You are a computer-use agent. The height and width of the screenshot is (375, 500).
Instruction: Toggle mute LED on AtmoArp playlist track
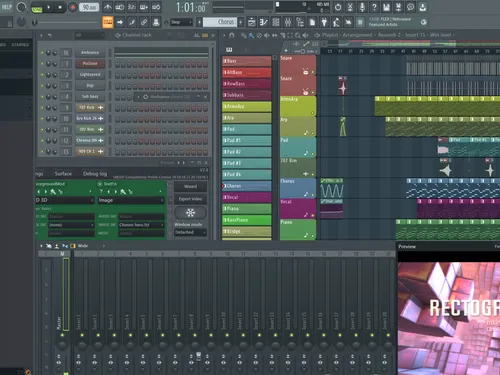click(313, 113)
